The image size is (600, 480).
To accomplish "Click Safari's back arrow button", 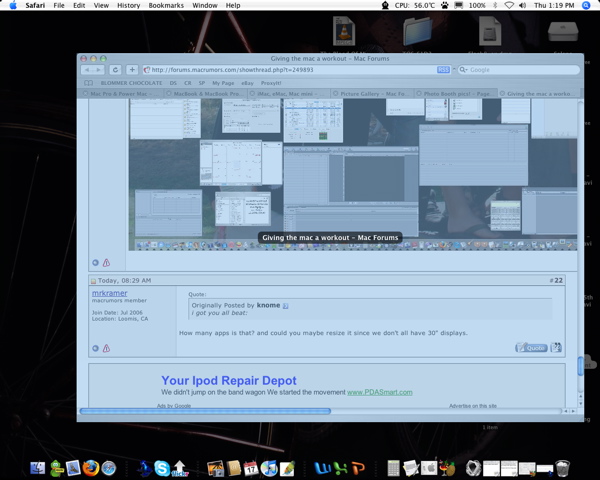I will [87, 70].
